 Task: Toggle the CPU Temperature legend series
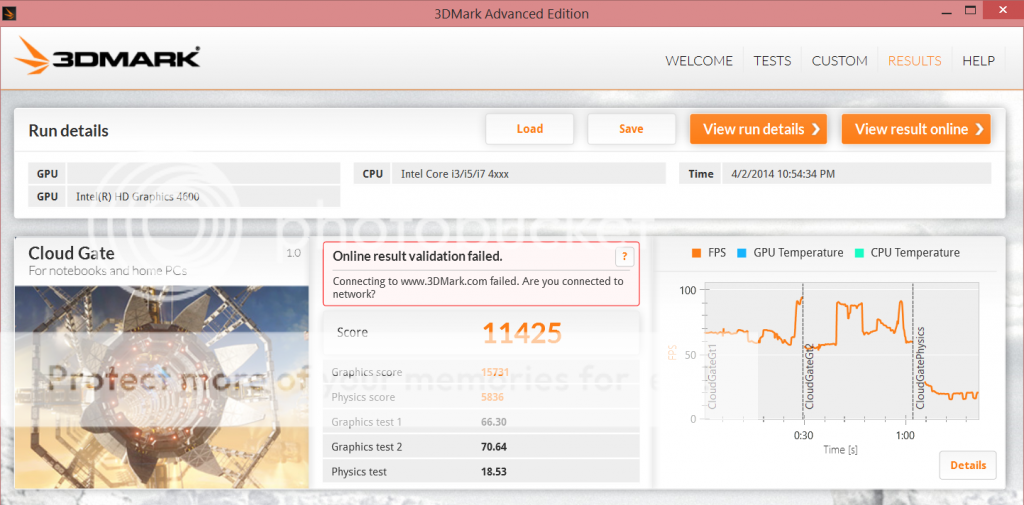tap(906, 253)
